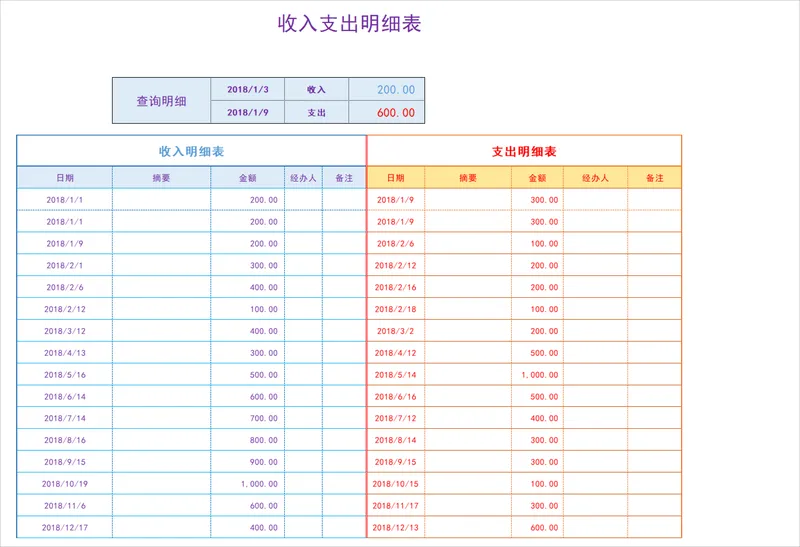Click the 收入 label in query box
Screen dimensions: 800x547
tap(316, 89)
